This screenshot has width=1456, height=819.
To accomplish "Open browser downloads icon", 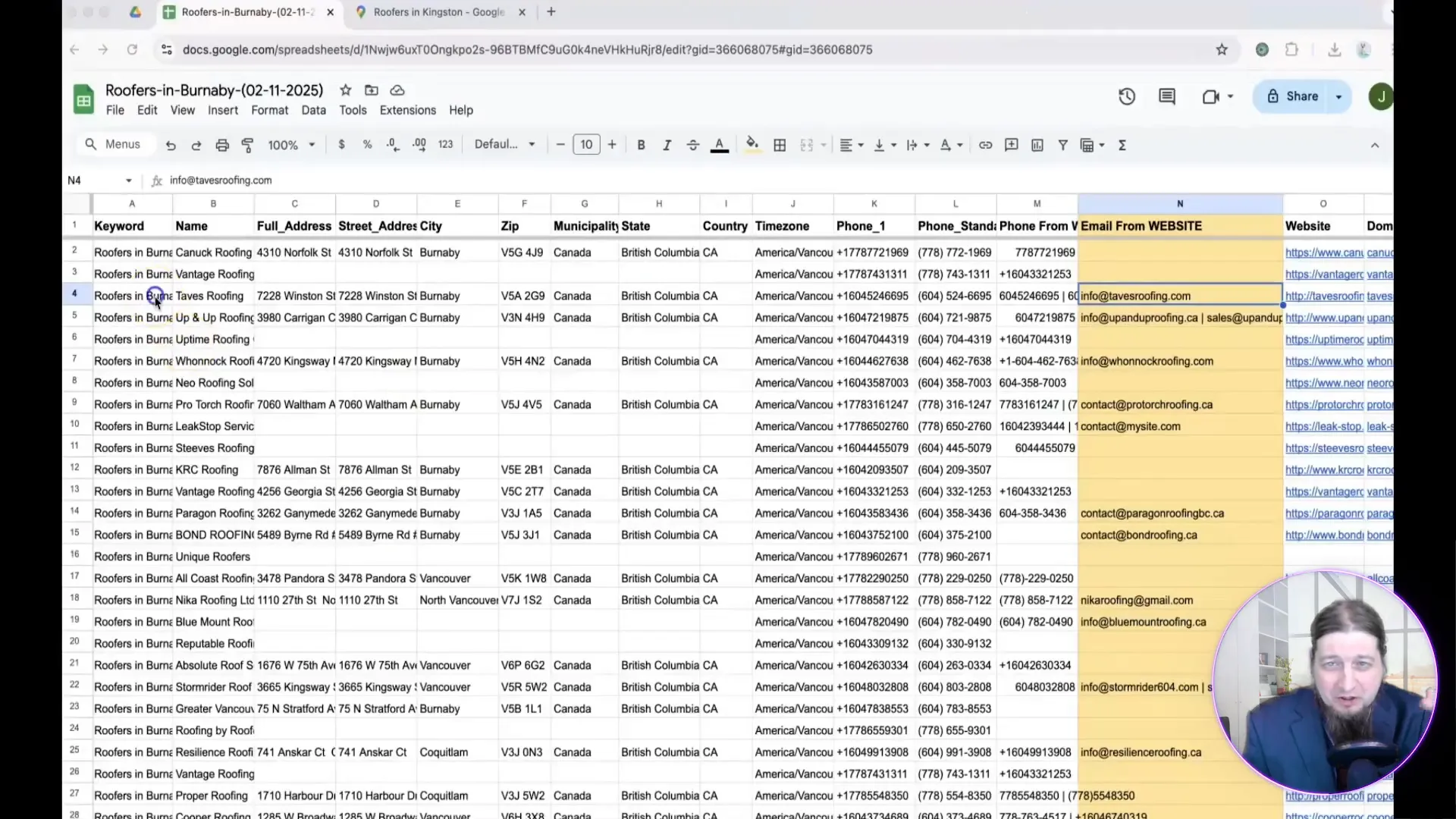I will [1335, 49].
